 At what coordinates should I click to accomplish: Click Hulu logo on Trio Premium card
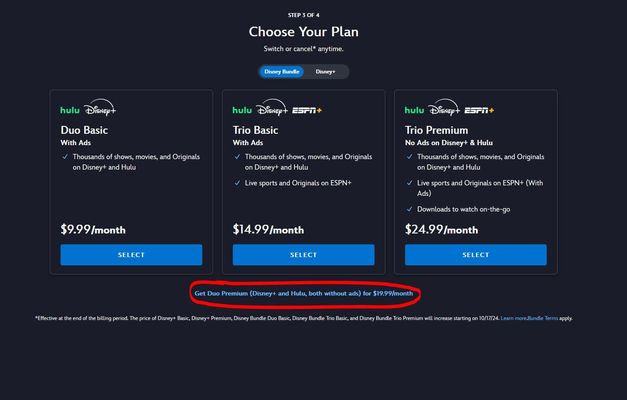(414, 110)
